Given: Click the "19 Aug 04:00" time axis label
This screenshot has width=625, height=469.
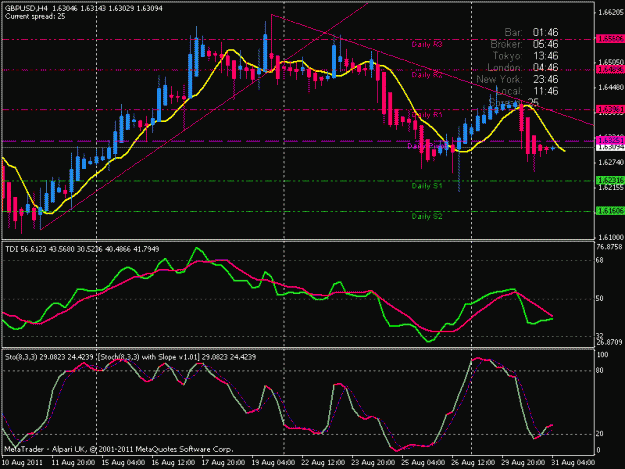Looking at the screenshot, I should 273,462.
